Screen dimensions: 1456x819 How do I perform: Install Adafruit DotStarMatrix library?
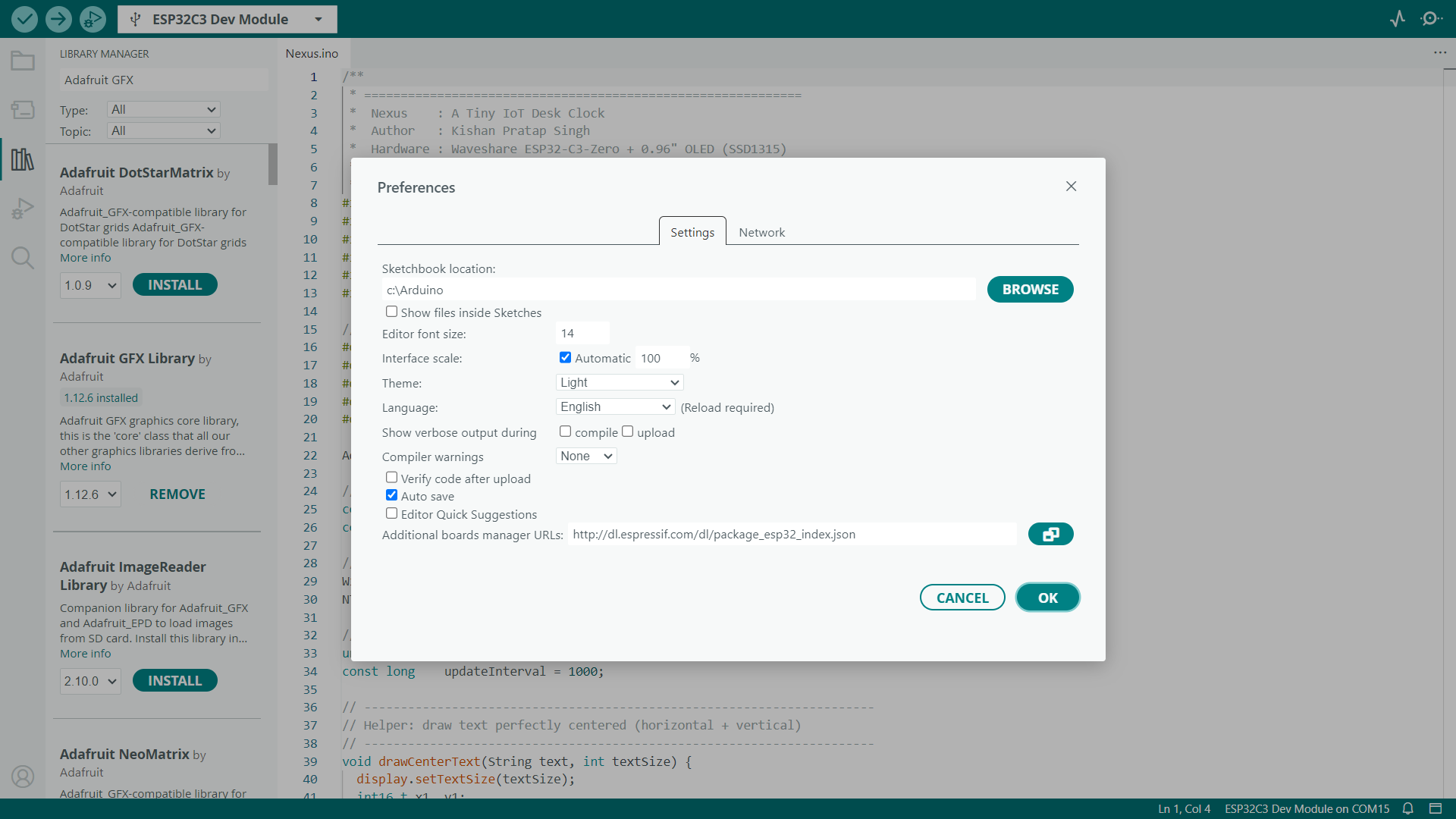coord(175,284)
